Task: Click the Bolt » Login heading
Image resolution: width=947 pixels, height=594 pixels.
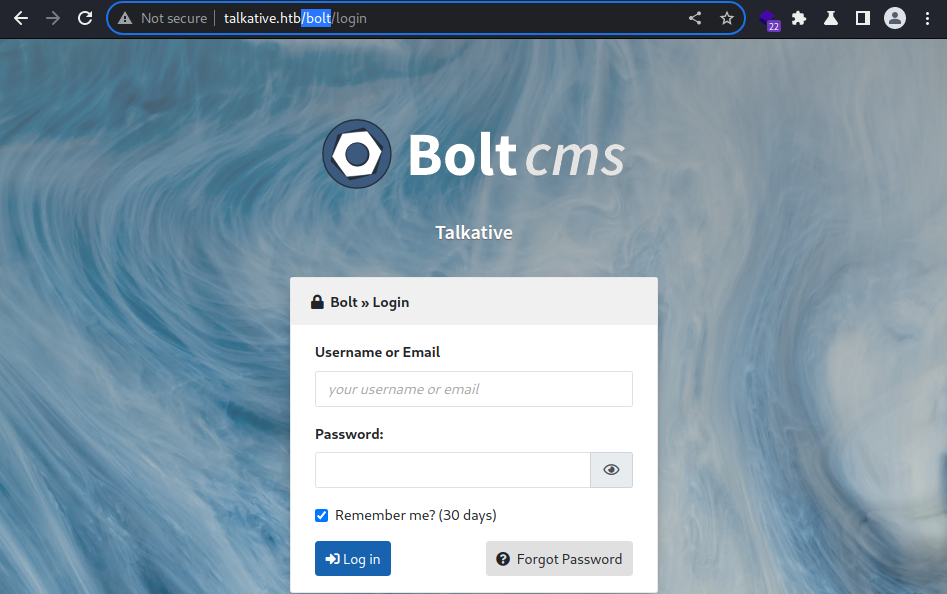Action: coord(370,302)
